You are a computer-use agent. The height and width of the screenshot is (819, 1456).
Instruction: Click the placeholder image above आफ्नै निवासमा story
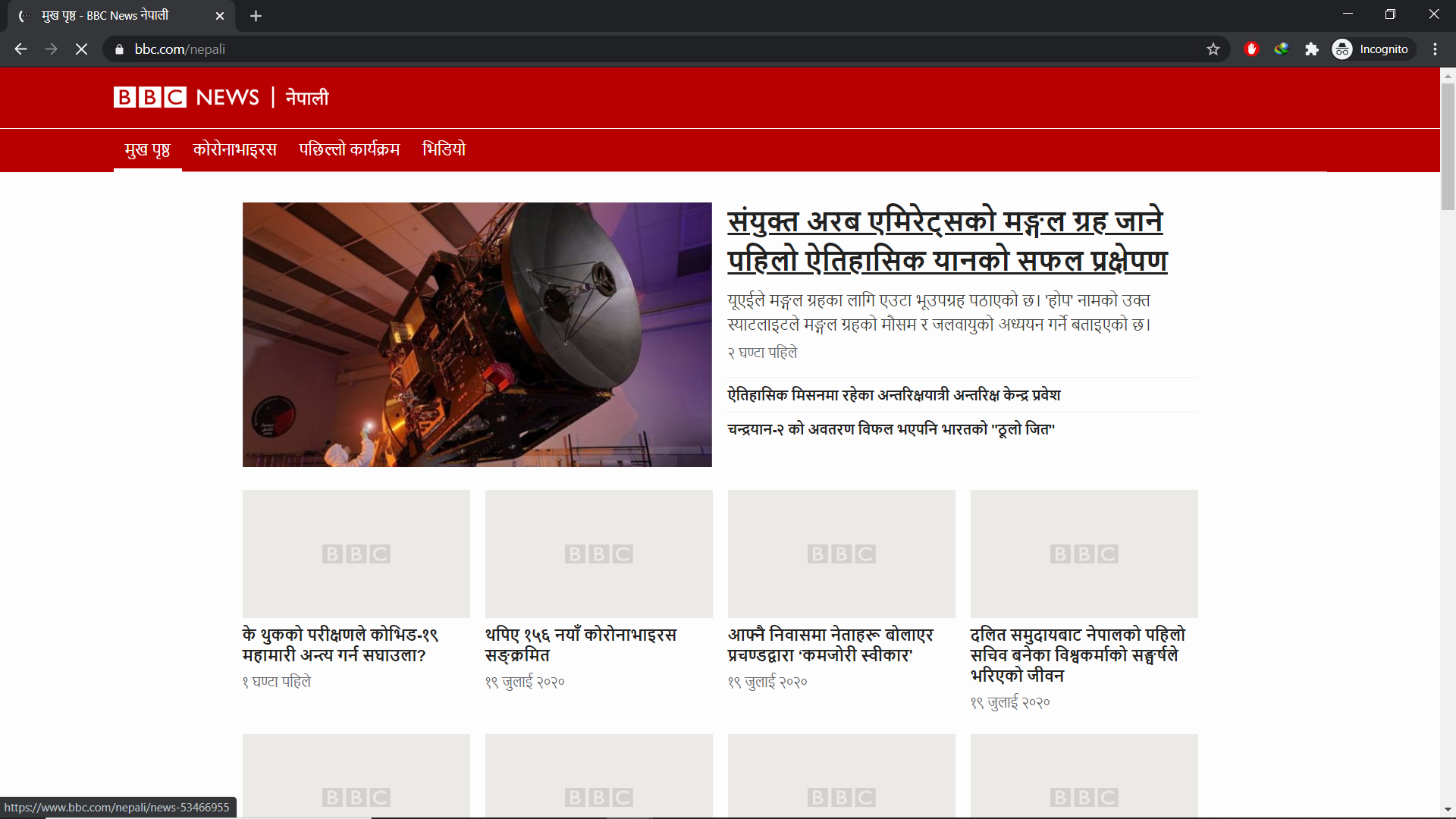tap(842, 554)
